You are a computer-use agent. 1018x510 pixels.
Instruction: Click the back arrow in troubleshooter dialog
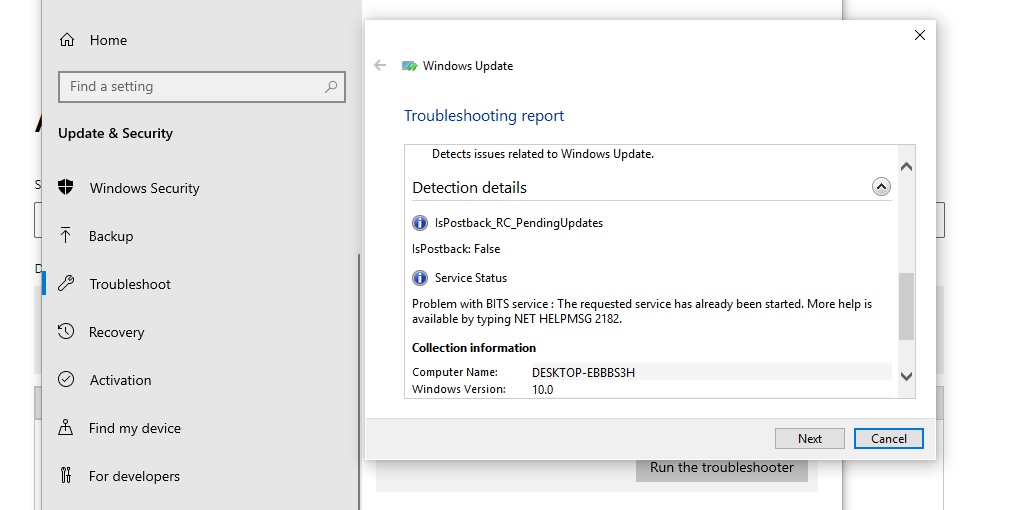380,65
